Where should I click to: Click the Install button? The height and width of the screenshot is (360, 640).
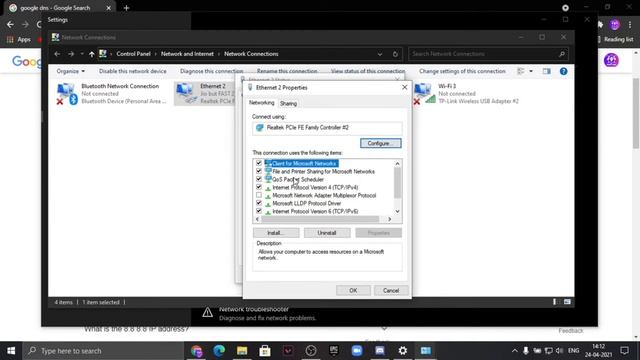click(276, 233)
